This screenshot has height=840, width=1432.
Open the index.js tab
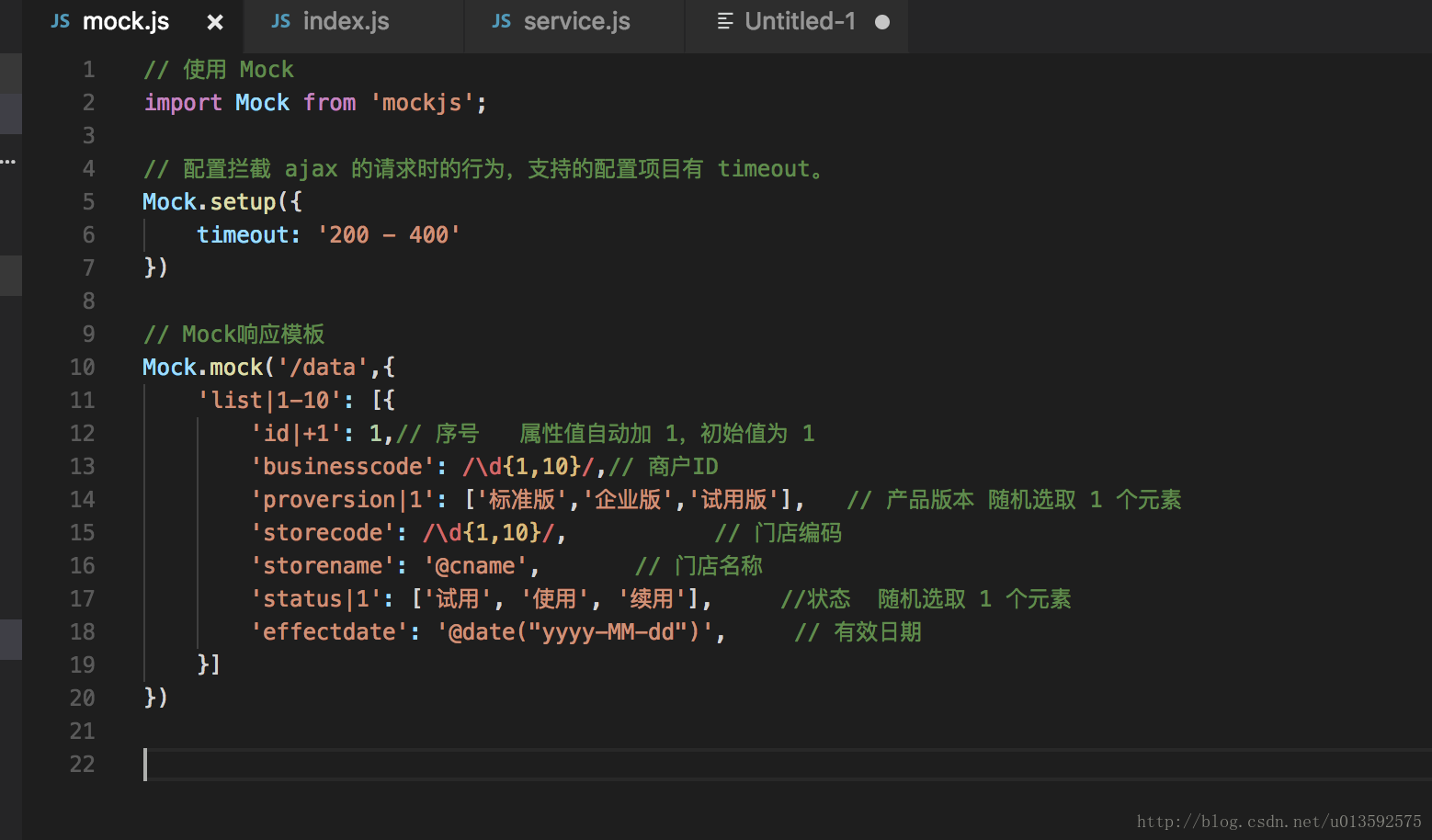click(x=346, y=22)
